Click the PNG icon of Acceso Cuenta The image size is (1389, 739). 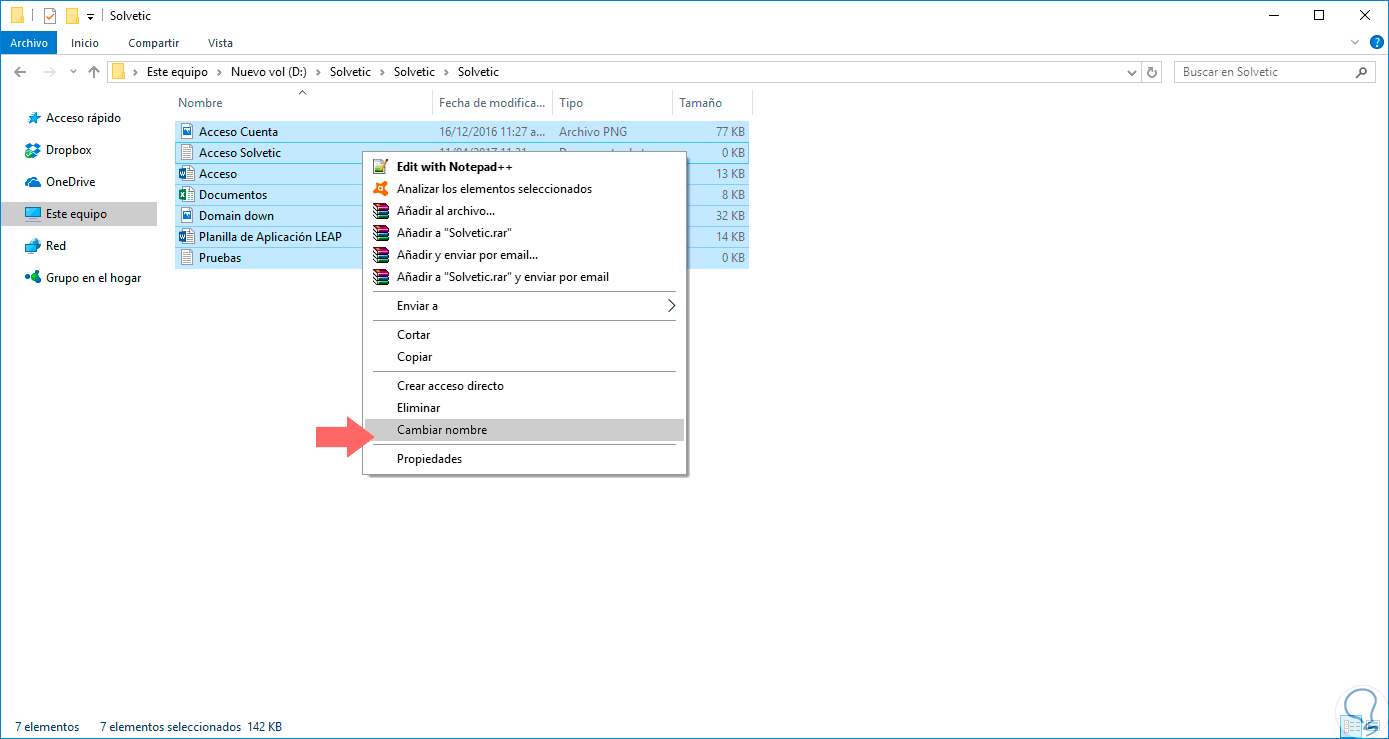coord(186,132)
